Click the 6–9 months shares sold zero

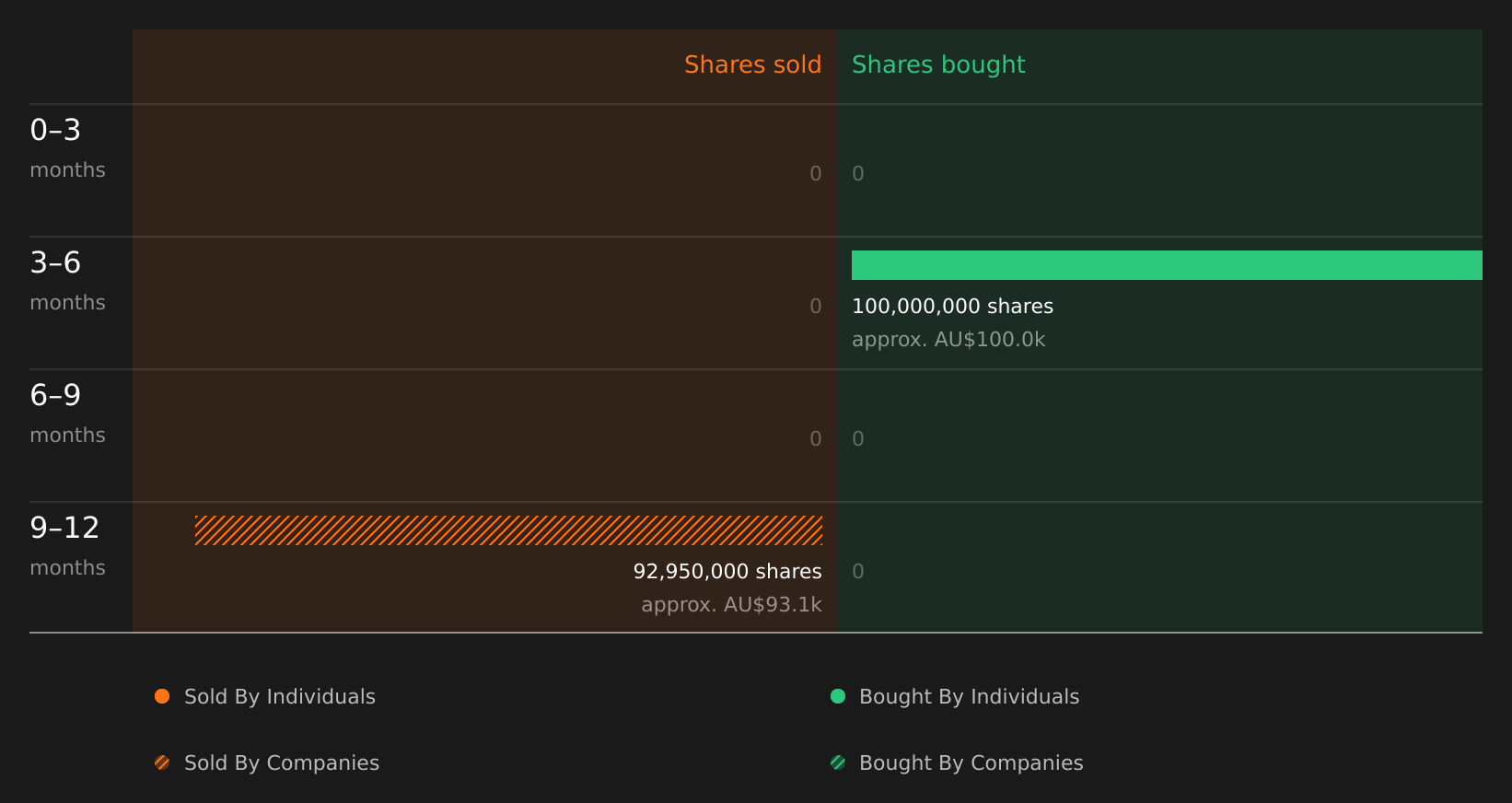coord(816,439)
